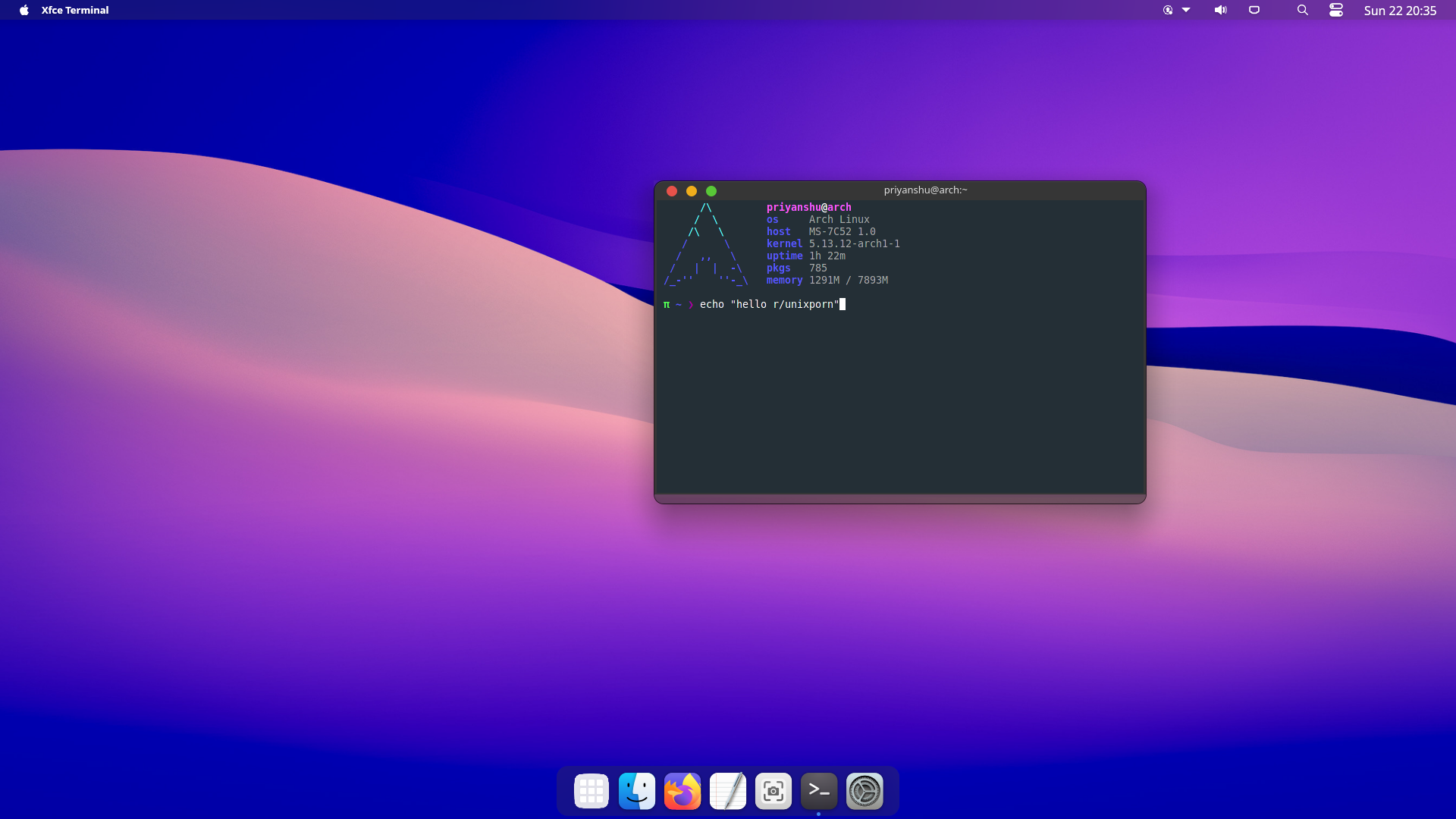Click the priyanshu@arch window title bar
The image size is (1456, 819).
925,190
